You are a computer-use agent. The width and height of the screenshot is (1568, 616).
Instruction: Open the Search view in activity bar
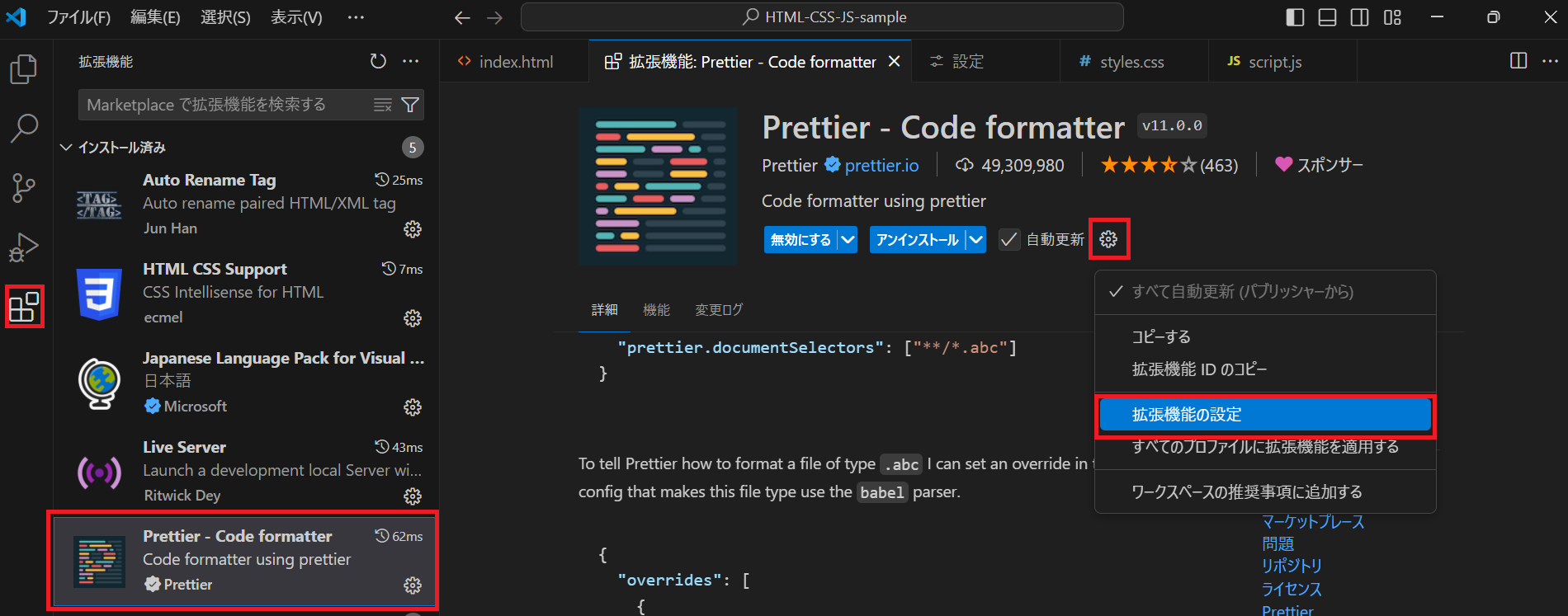24,128
